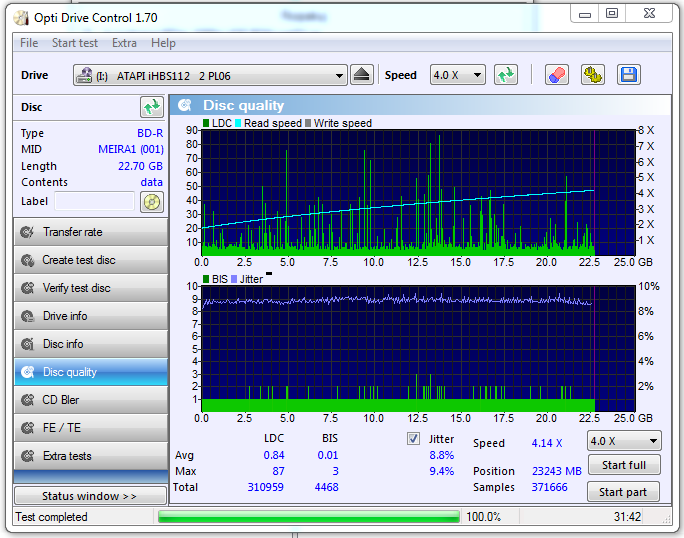Click the elapsed time 31:42
This screenshot has width=684, height=538.
pos(627,517)
